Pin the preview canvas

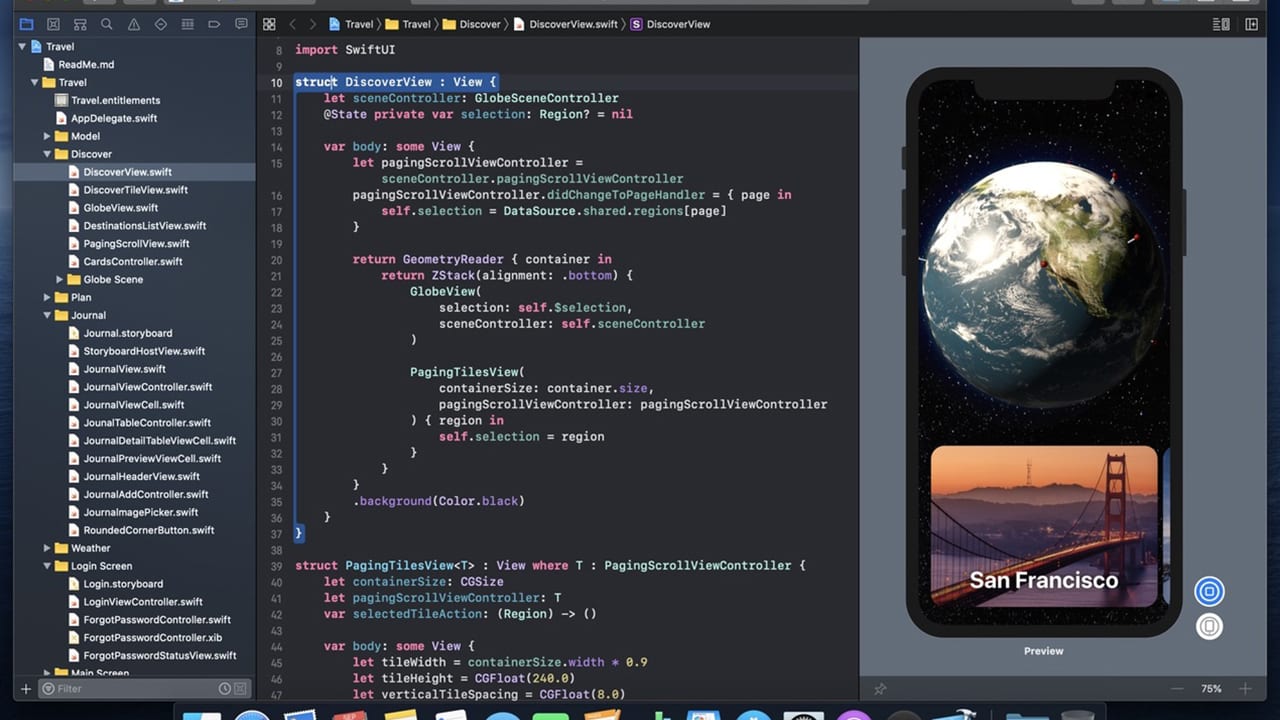click(x=880, y=689)
